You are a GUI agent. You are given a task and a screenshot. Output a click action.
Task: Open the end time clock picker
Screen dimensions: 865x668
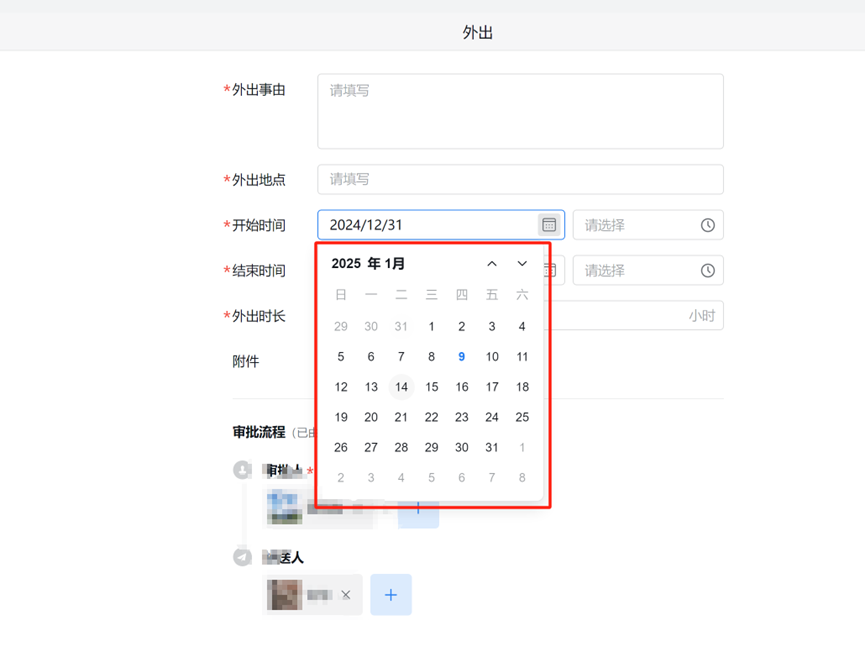point(708,271)
